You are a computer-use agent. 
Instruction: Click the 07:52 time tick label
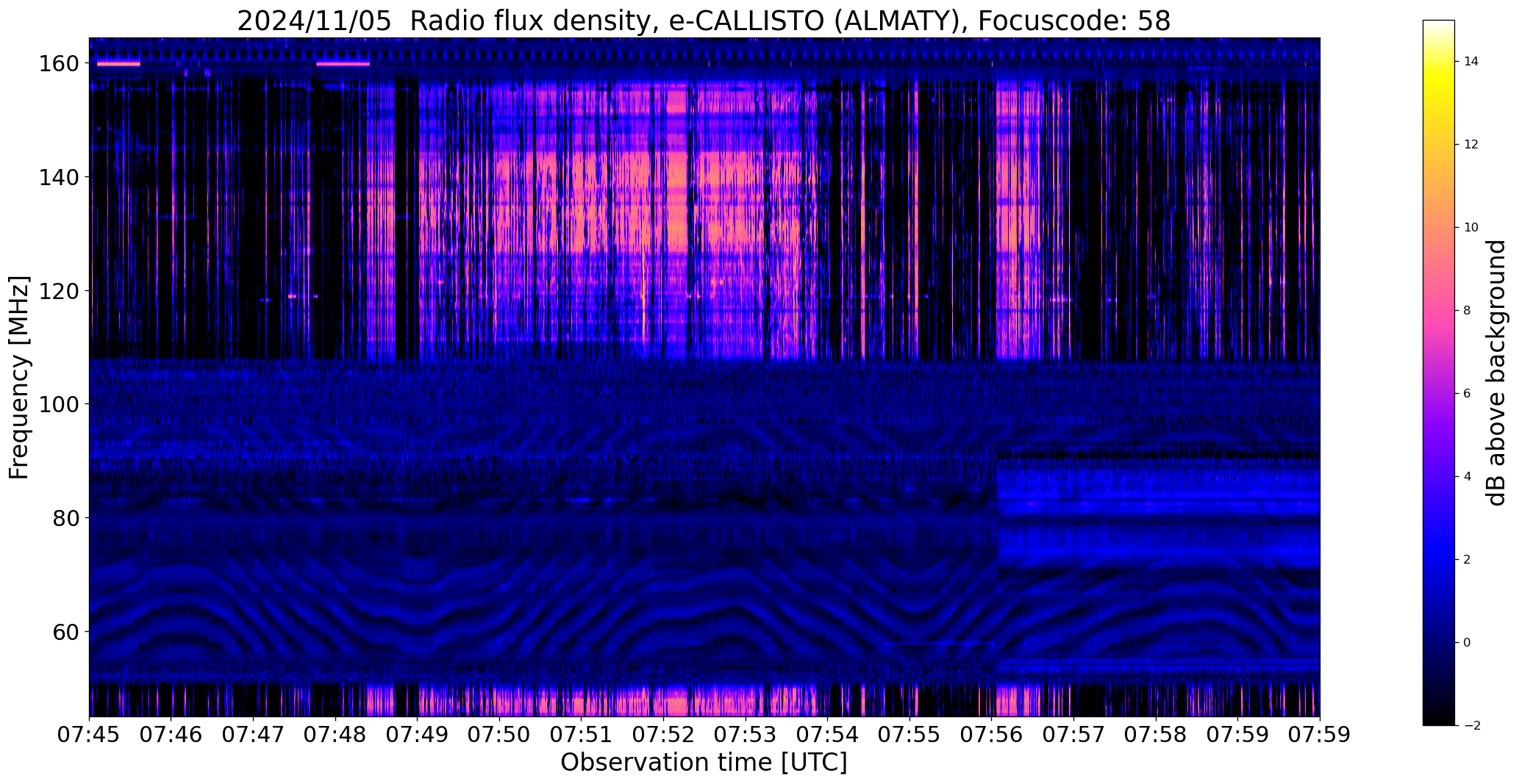pos(664,735)
